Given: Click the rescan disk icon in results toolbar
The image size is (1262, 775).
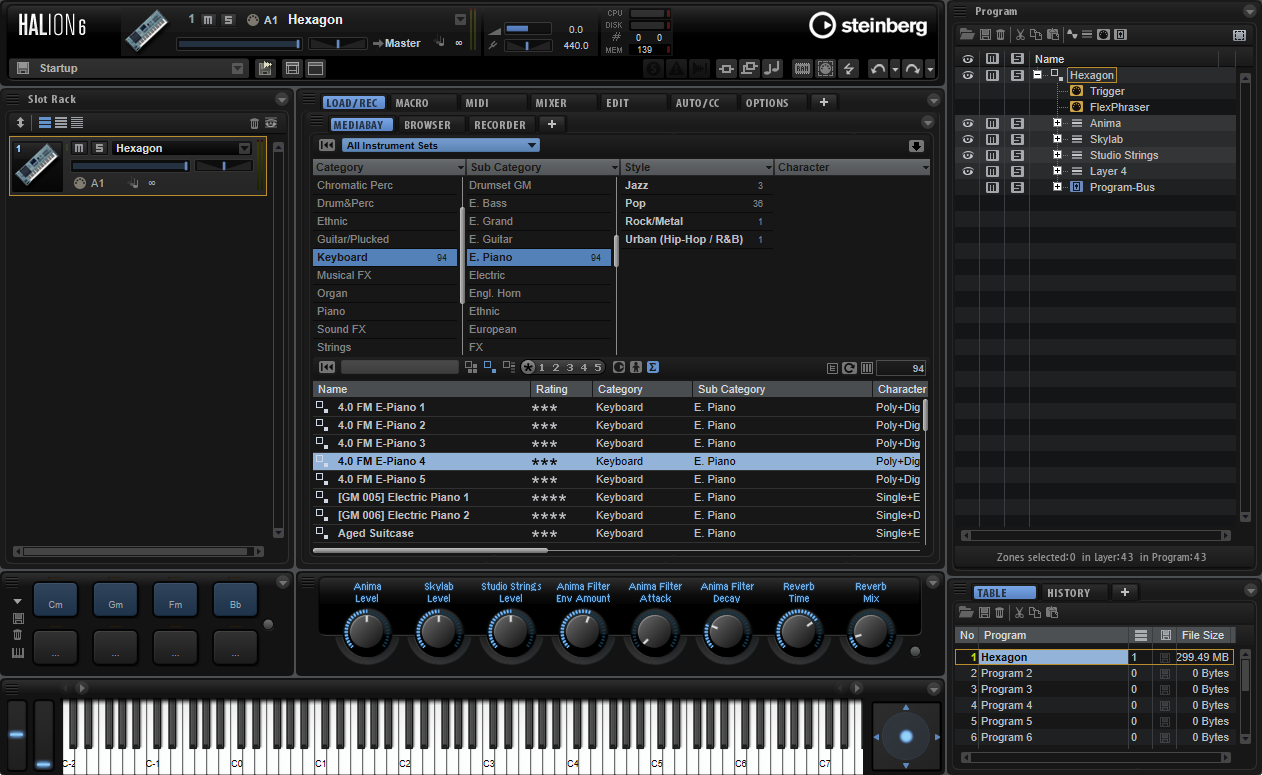Looking at the screenshot, I should [849, 368].
